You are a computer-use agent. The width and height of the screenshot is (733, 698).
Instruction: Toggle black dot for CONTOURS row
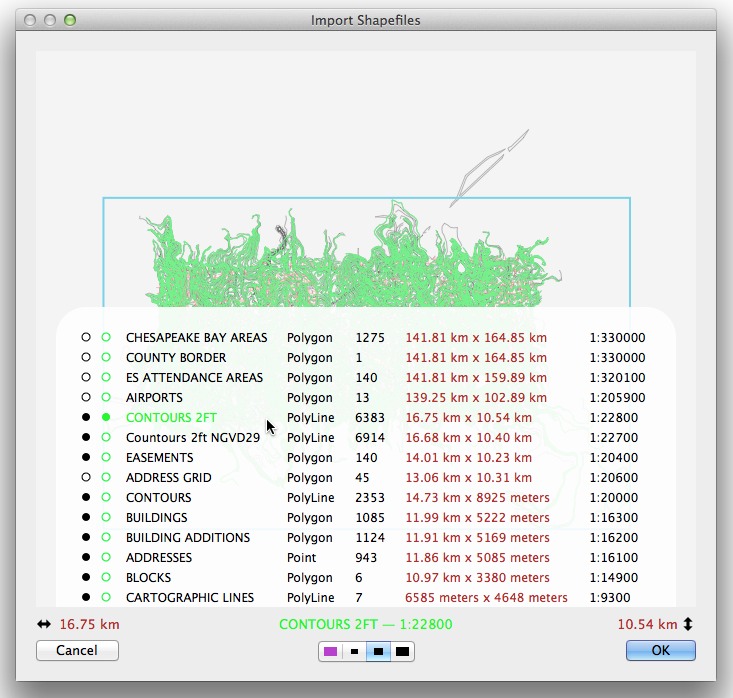pyautogui.click(x=86, y=497)
